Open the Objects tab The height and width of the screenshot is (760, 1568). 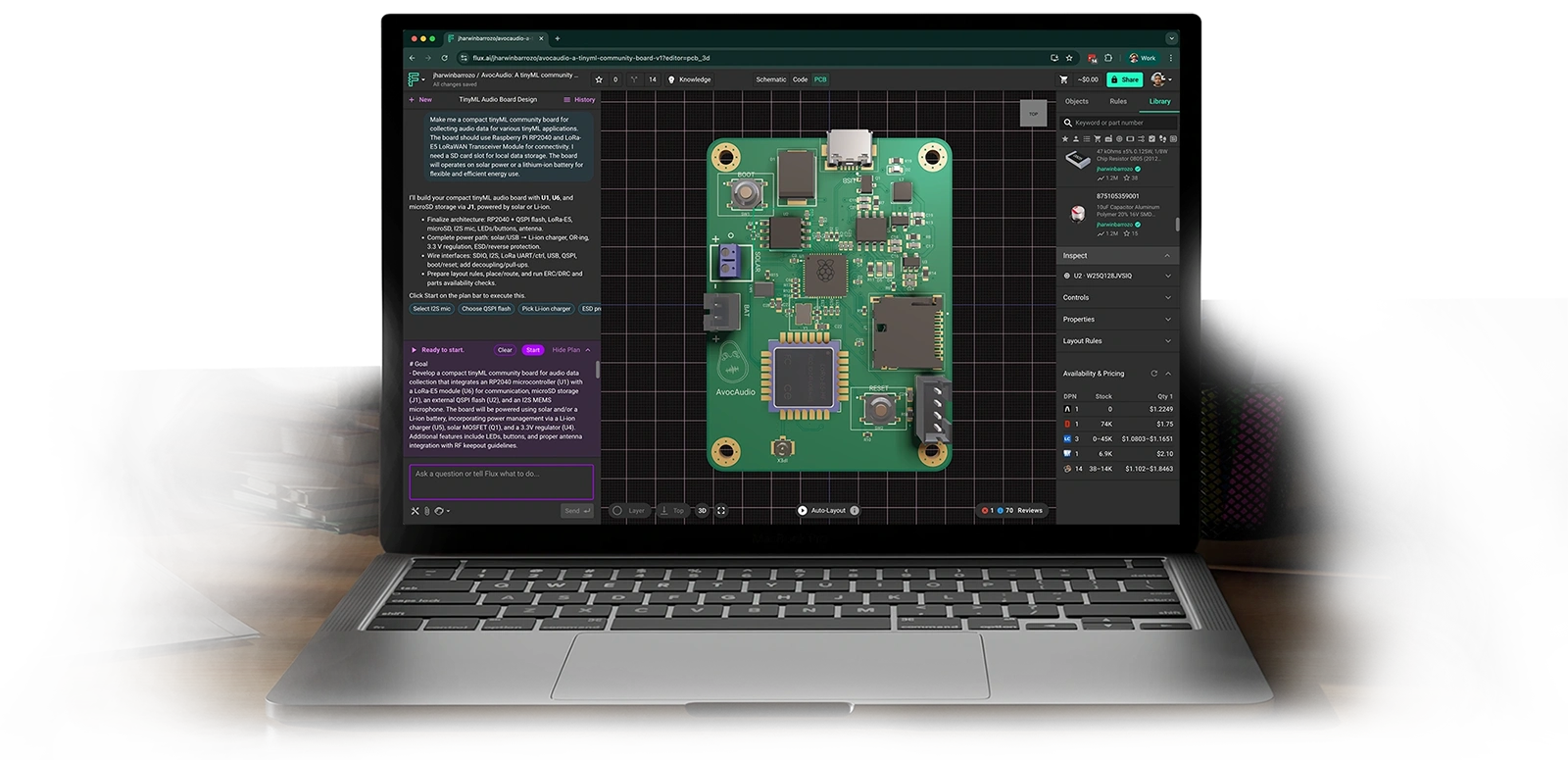tap(1076, 101)
